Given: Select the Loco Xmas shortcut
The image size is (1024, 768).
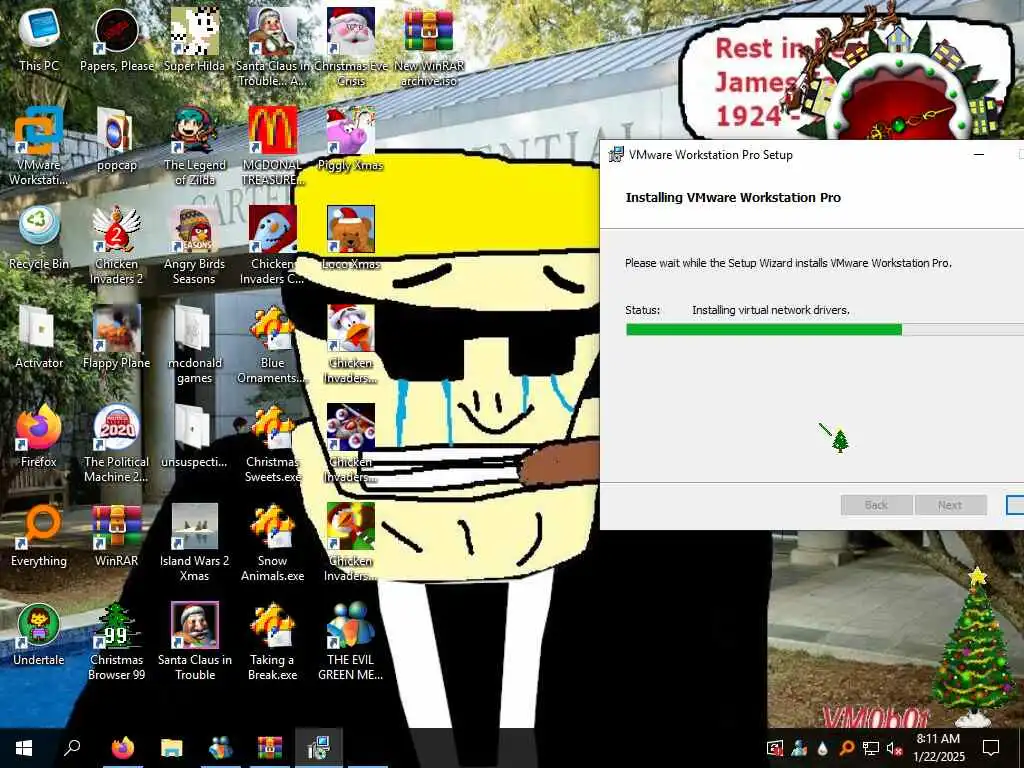Looking at the screenshot, I should pos(351,238).
